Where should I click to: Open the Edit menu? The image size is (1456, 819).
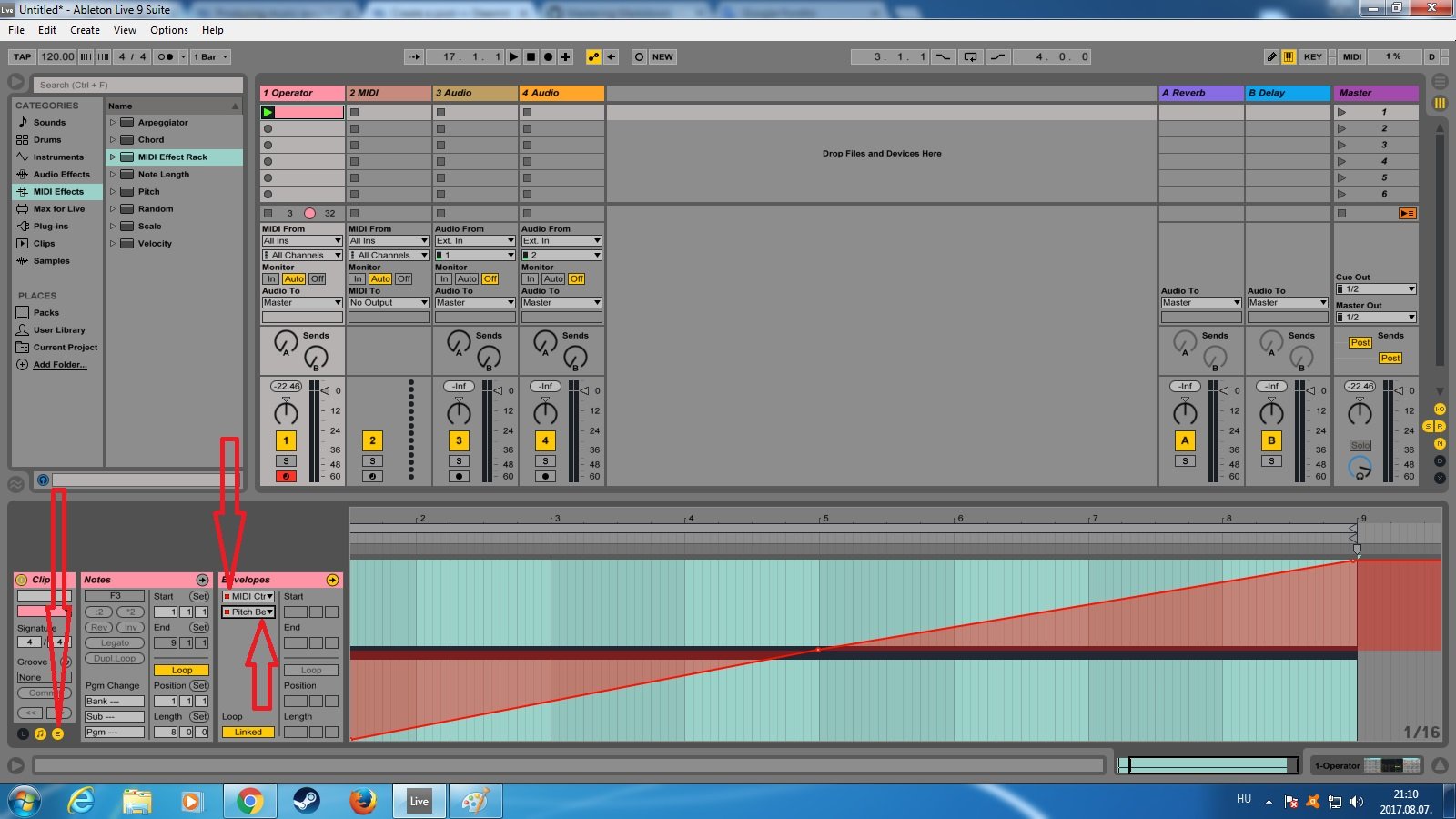pyautogui.click(x=47, y=30)
